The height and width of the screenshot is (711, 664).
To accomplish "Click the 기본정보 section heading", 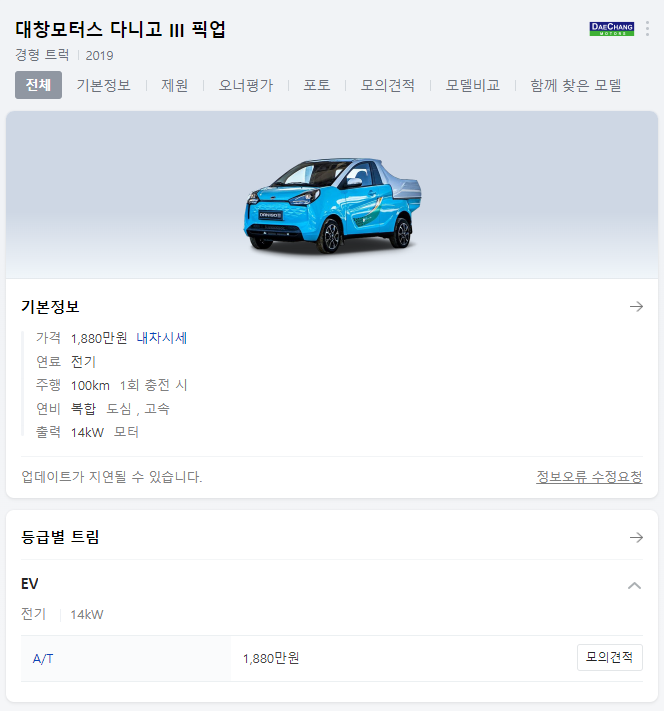I will [50, 307].
